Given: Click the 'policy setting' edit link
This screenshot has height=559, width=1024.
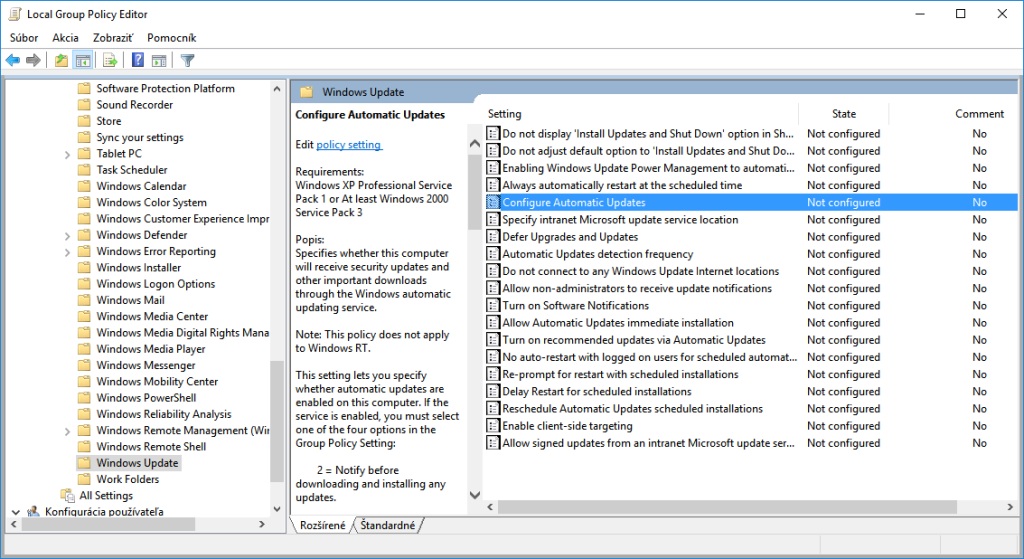Looking at the screenshot, I should (x=349, y=145).
